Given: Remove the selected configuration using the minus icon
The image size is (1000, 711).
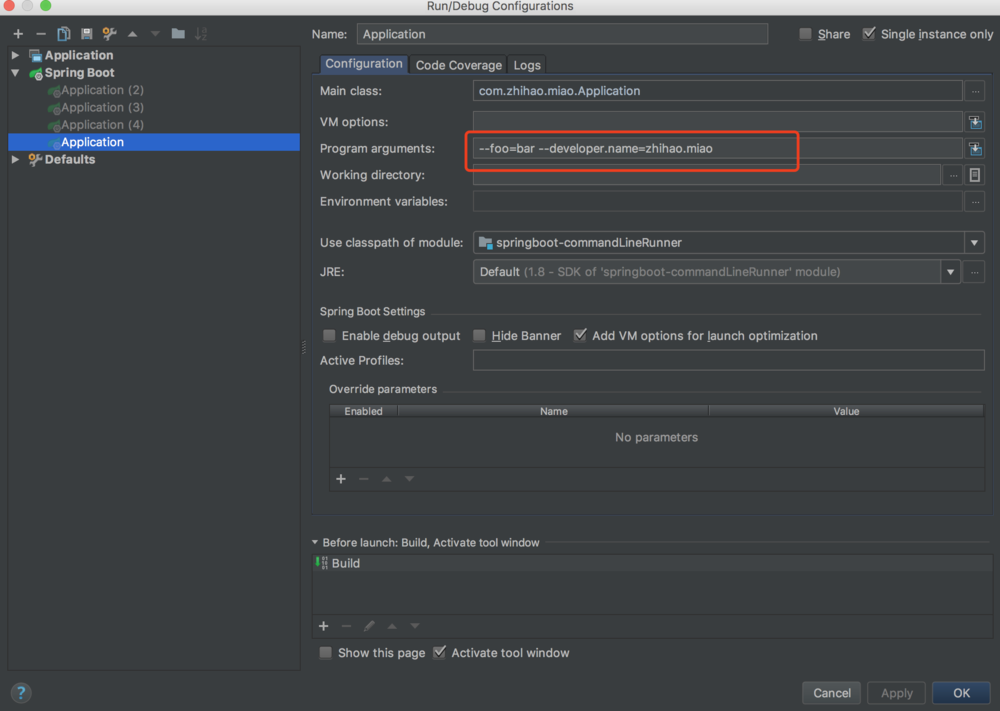Looking at the screenshot, I should click(x=40, y=33).
